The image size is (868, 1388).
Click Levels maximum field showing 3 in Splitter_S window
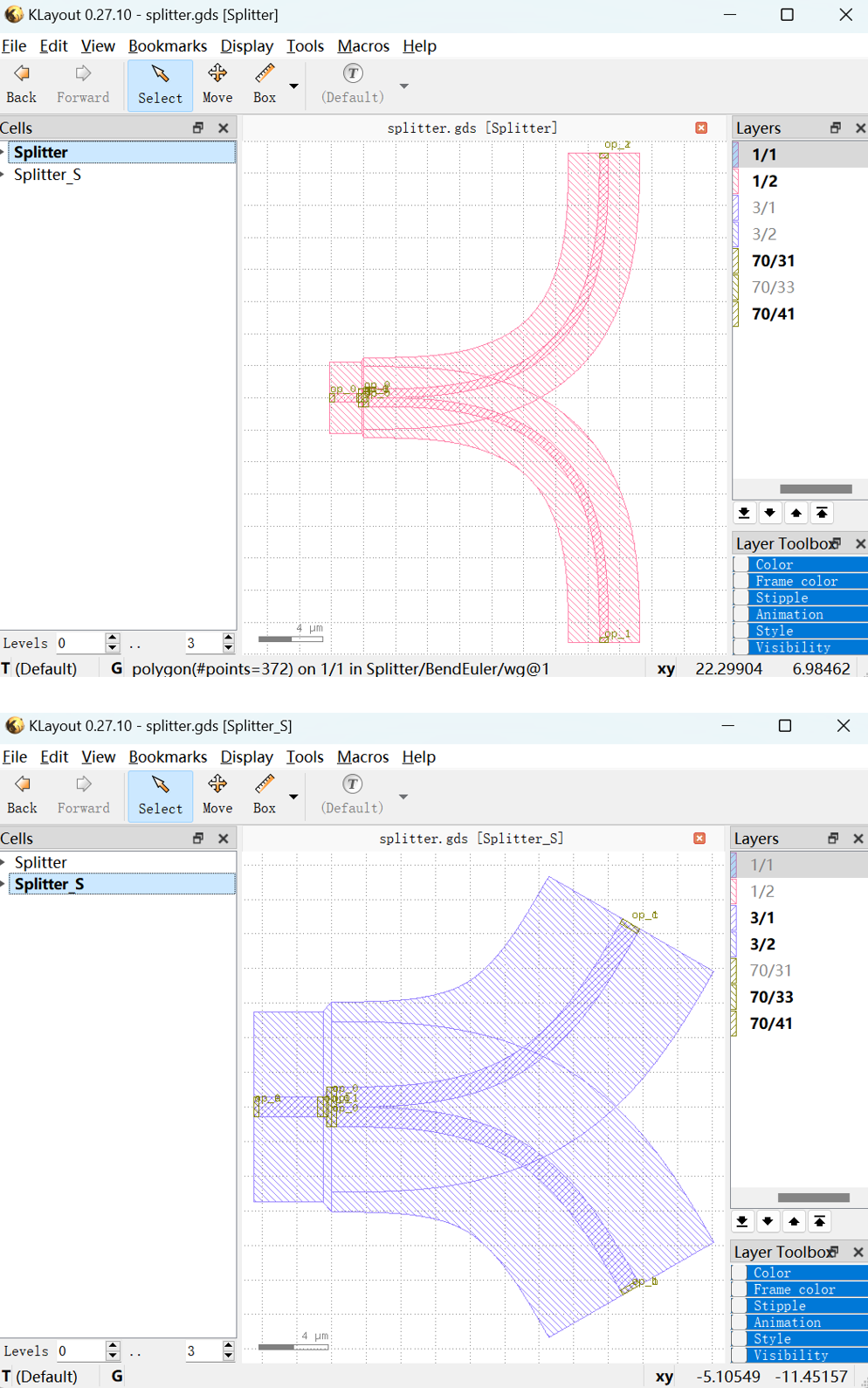pyautogui.click(x=203, y=1351)
